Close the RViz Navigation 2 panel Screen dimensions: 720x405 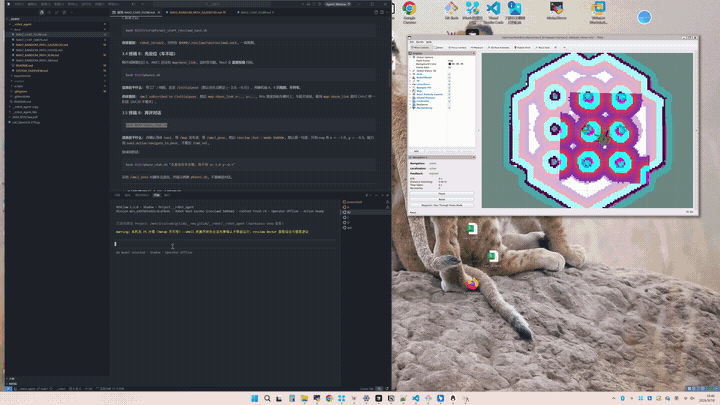click(x=474, y=157)
